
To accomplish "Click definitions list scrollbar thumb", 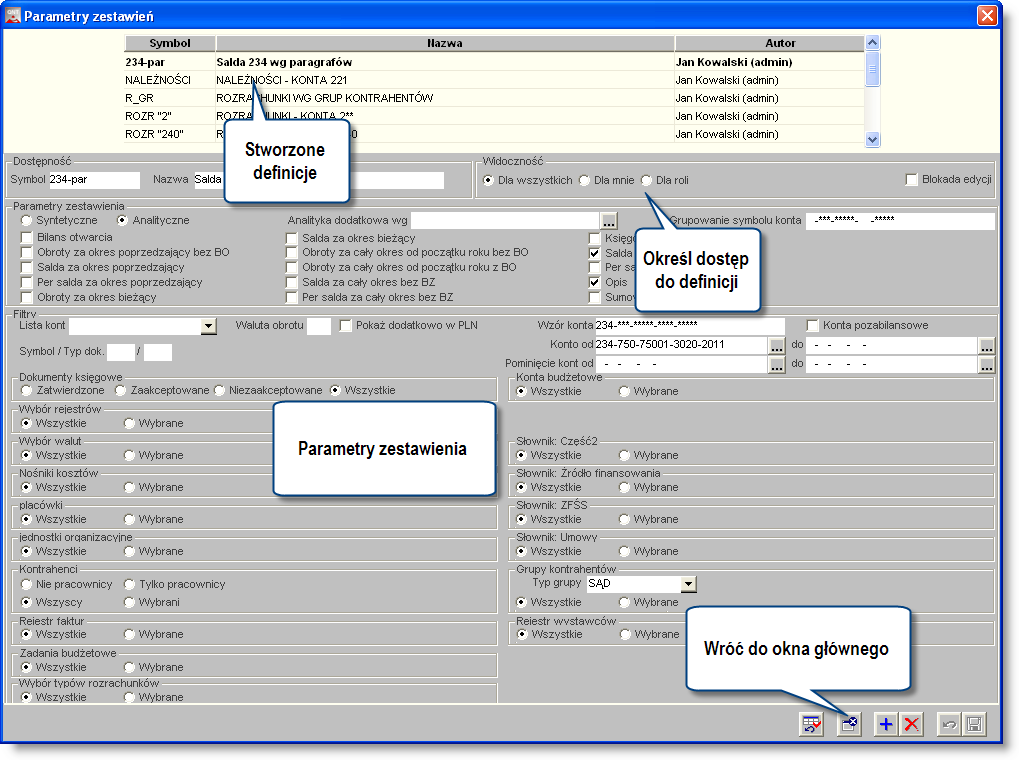I will click(873, 68).
